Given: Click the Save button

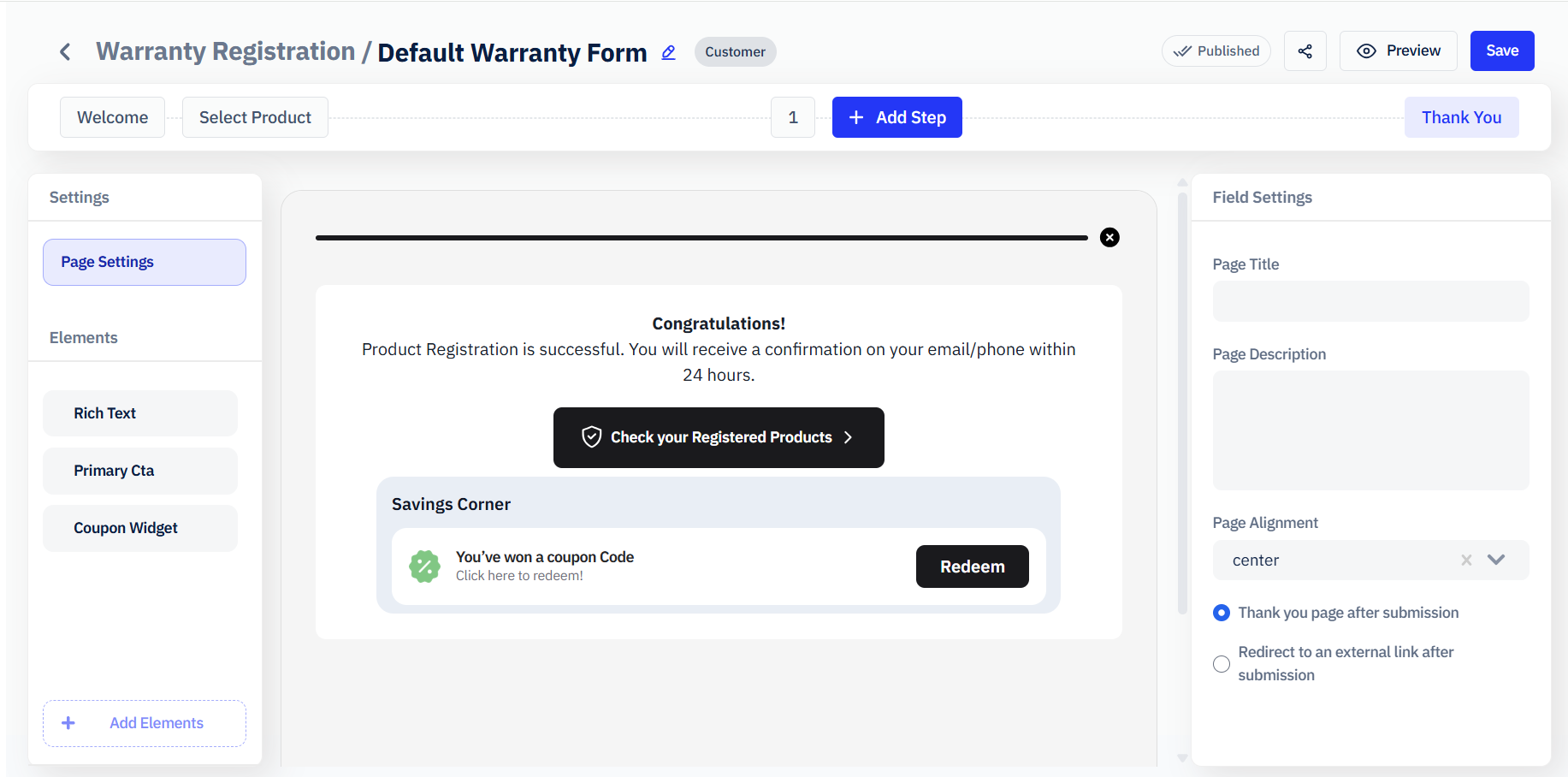Looking at the screenshot, I should pos(1502,51).
